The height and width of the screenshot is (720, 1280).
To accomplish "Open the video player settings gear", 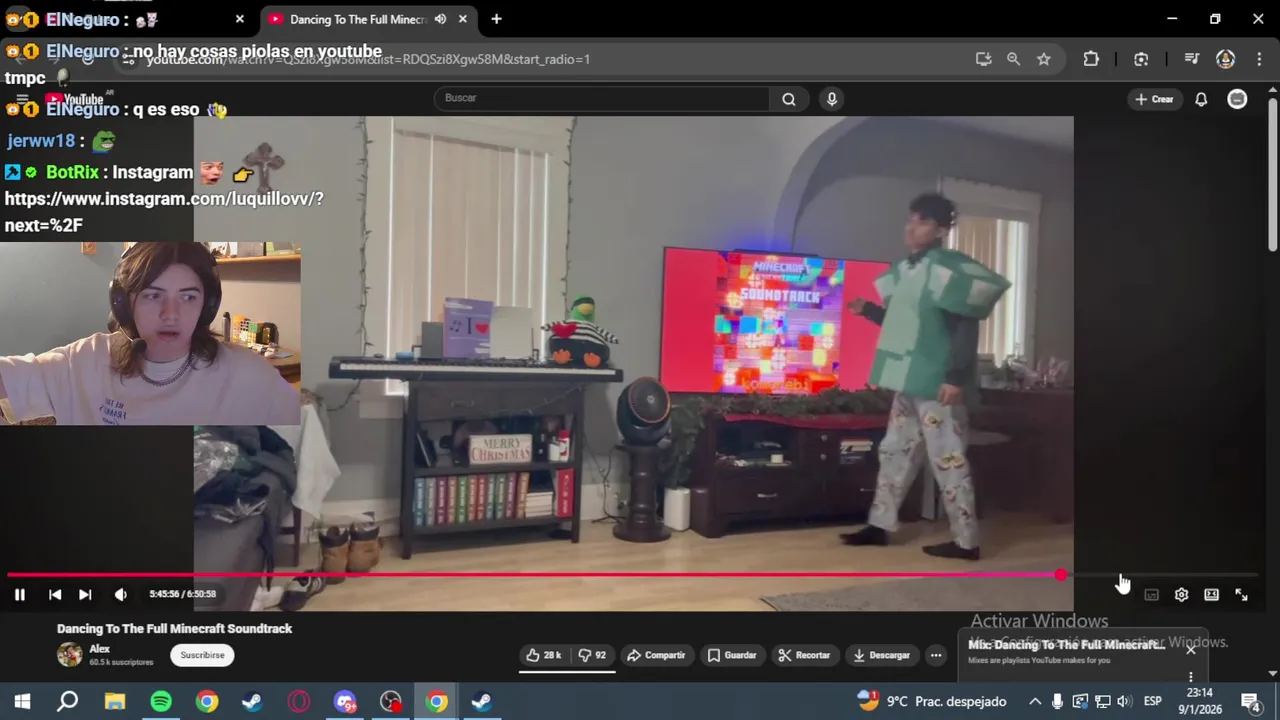I will click(x=1181, y=594).
